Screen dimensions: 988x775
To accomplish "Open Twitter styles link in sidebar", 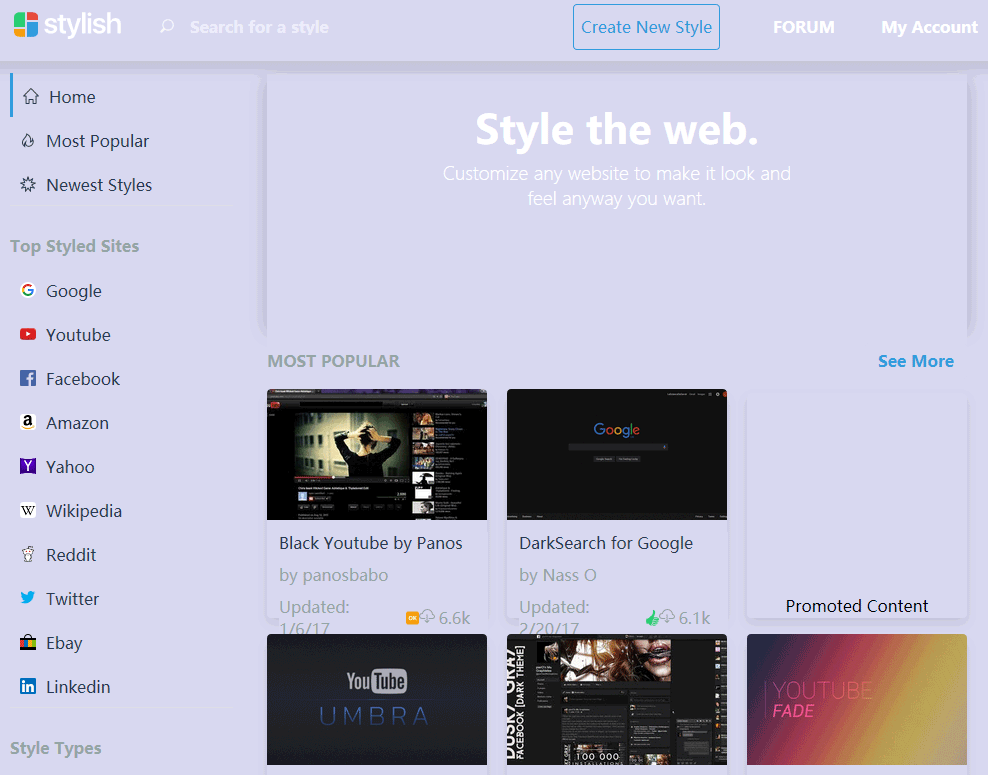I will click(72, 599).
